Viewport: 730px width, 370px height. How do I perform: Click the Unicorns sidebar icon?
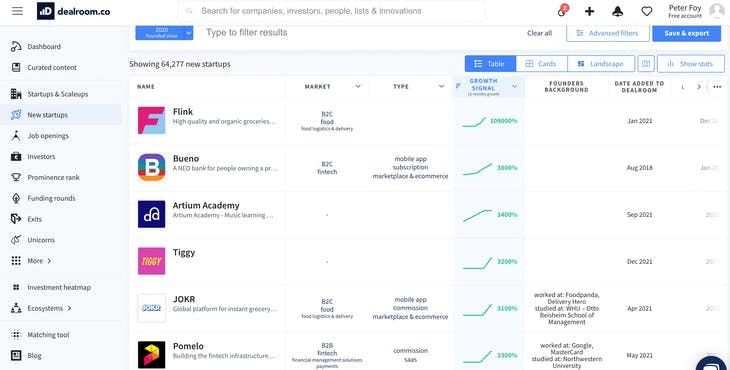[x=16, y=240]
